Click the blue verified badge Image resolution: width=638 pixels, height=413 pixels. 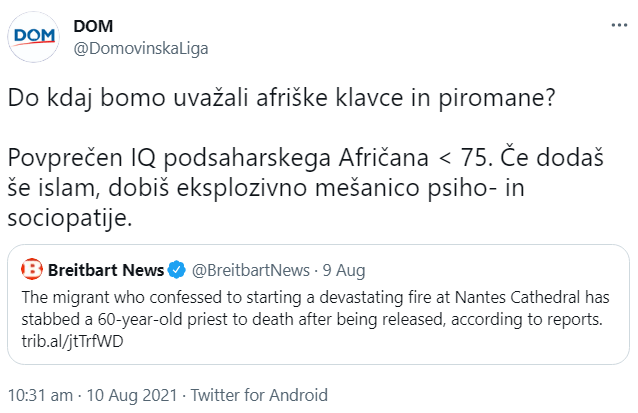click(x=175, y=269)
